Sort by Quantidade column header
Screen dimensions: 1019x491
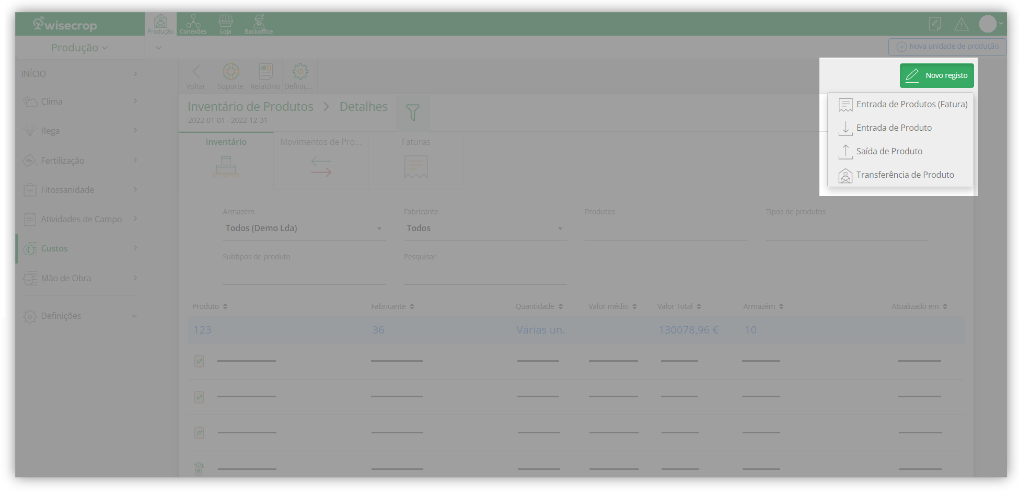[x=539, y=306]
